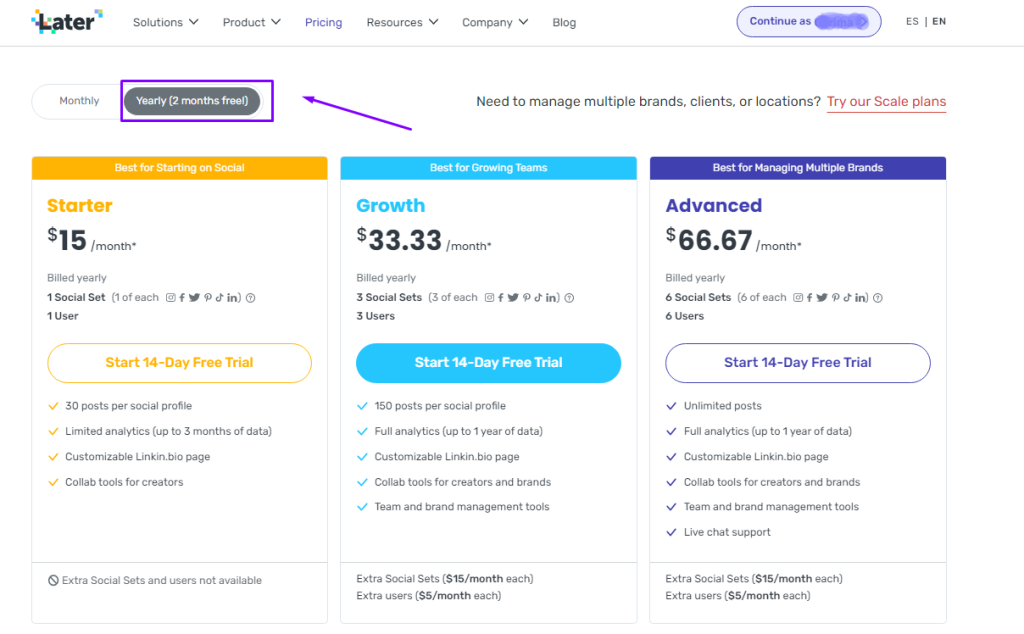Screen dimensions: 1024x634
Task: Click LinkedIn icon in Starter plan
Action: click(232, 298)
